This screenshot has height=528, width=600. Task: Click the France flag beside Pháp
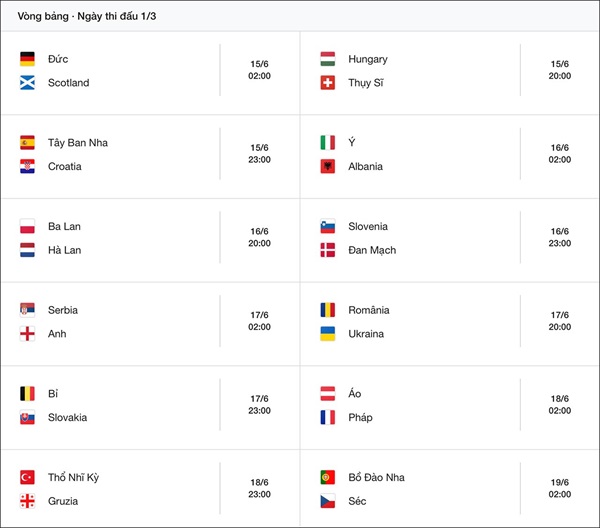(x=327, y=418)
